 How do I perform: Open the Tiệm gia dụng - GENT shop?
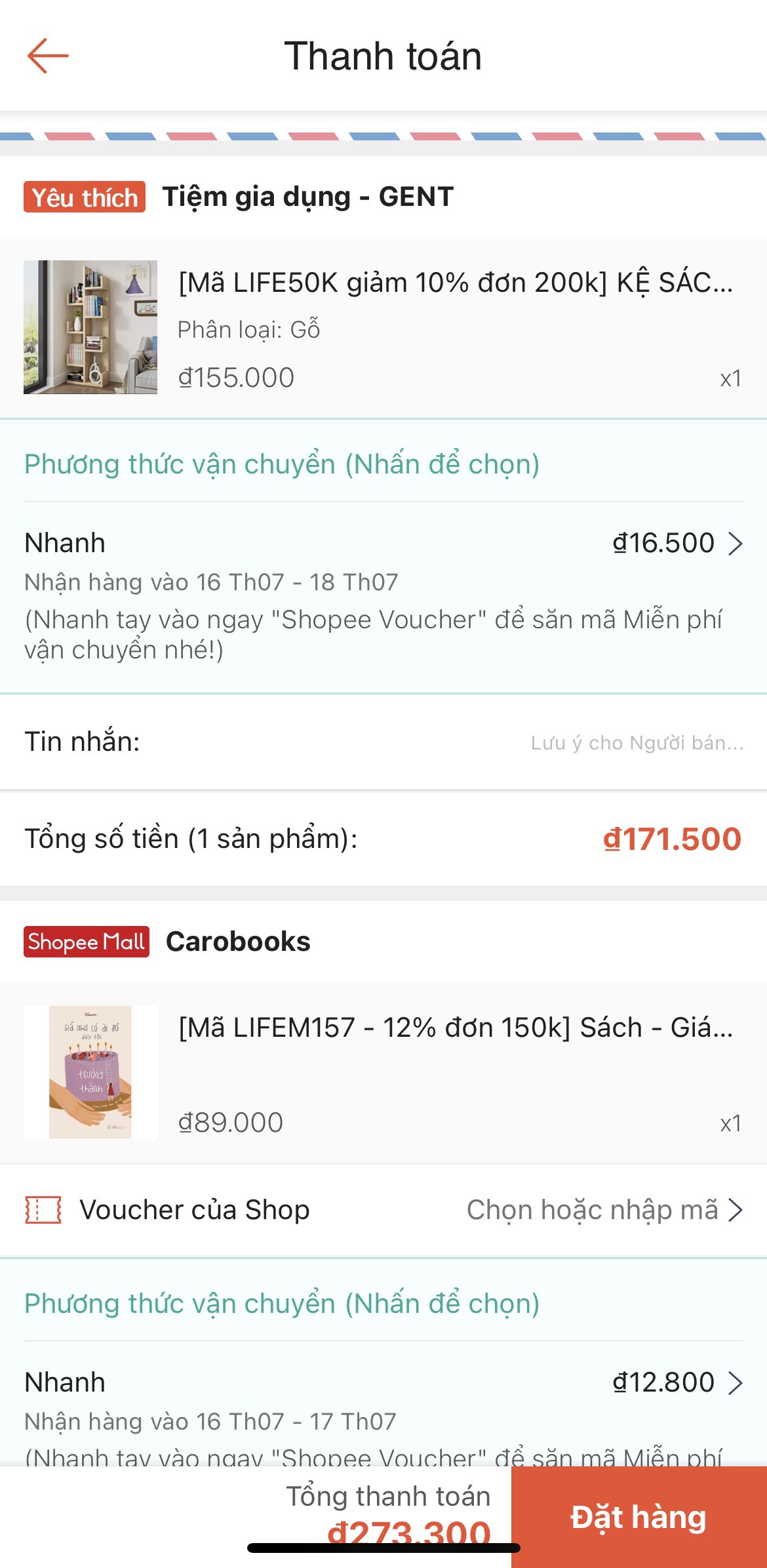coord(308,197)
